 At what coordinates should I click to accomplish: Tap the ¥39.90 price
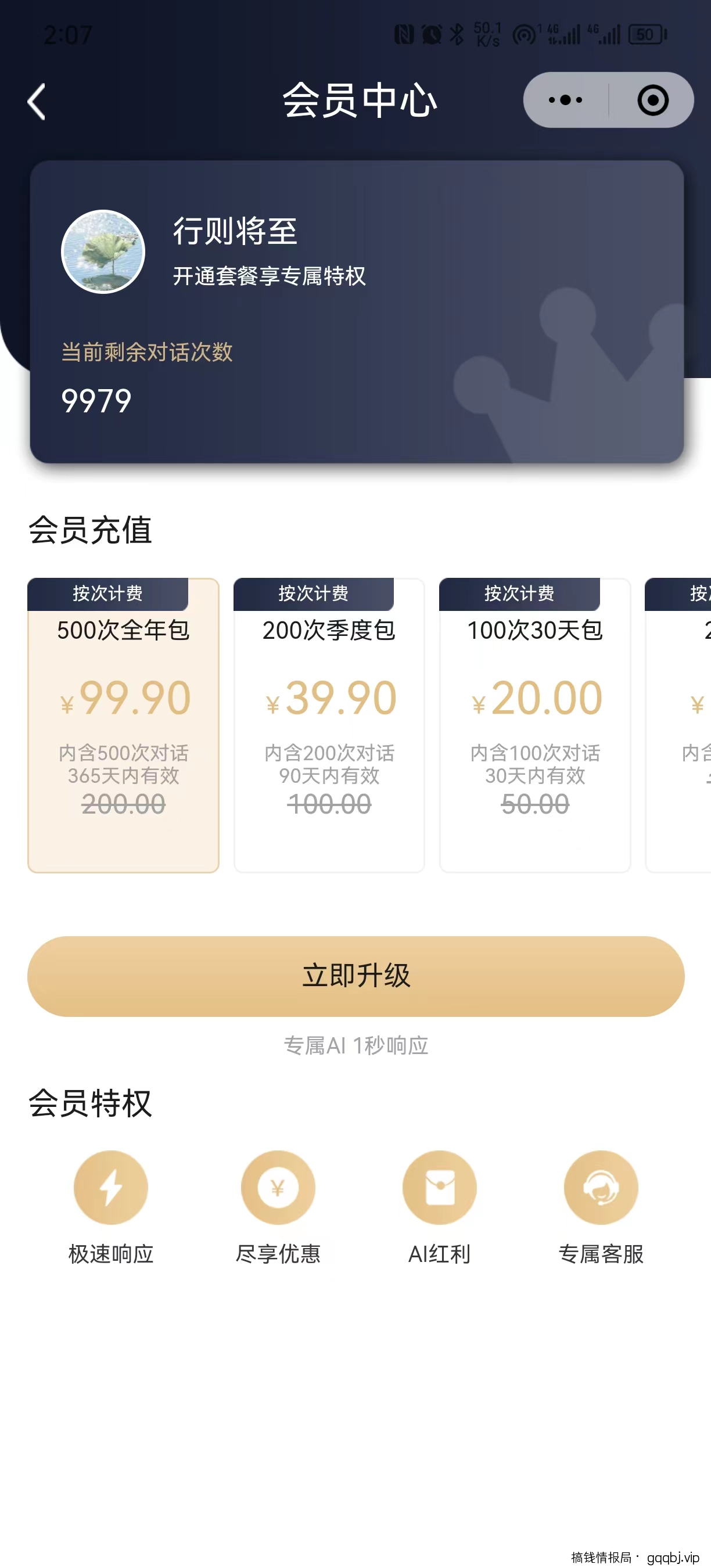point(331,698)
